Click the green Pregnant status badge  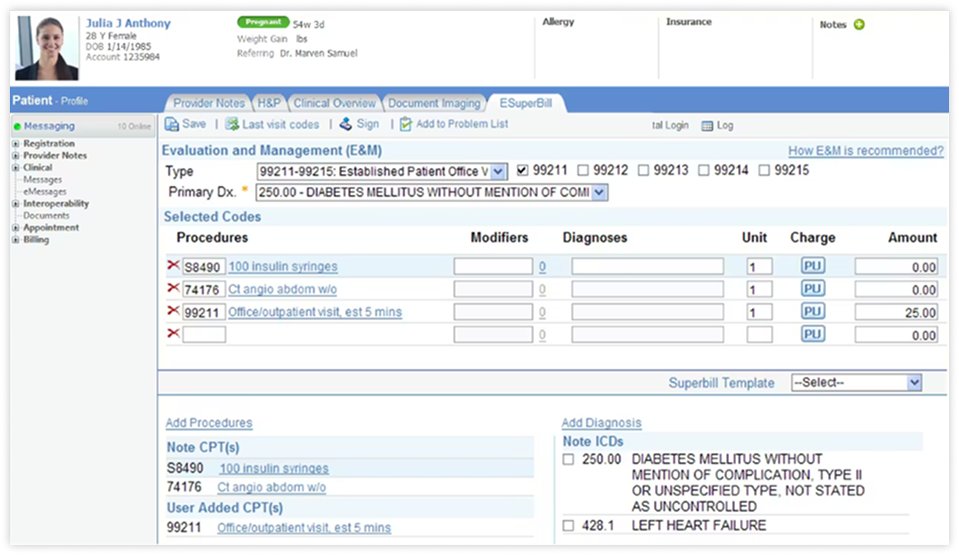[263, 22]
